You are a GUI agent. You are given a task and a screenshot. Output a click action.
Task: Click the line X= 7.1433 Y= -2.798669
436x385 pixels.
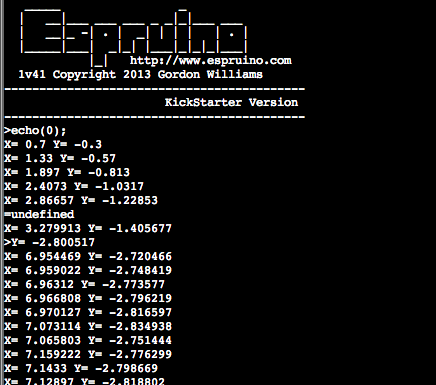click(81, 369)
